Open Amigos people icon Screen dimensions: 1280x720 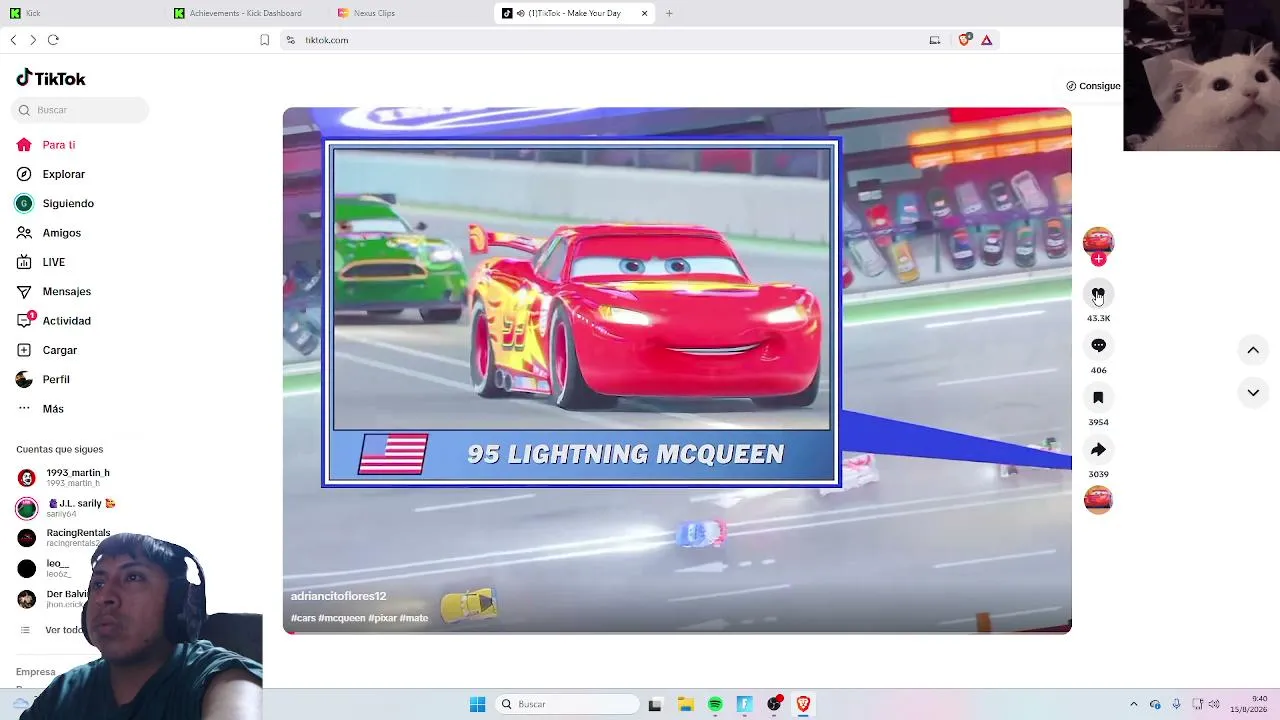tap(24, 233)
